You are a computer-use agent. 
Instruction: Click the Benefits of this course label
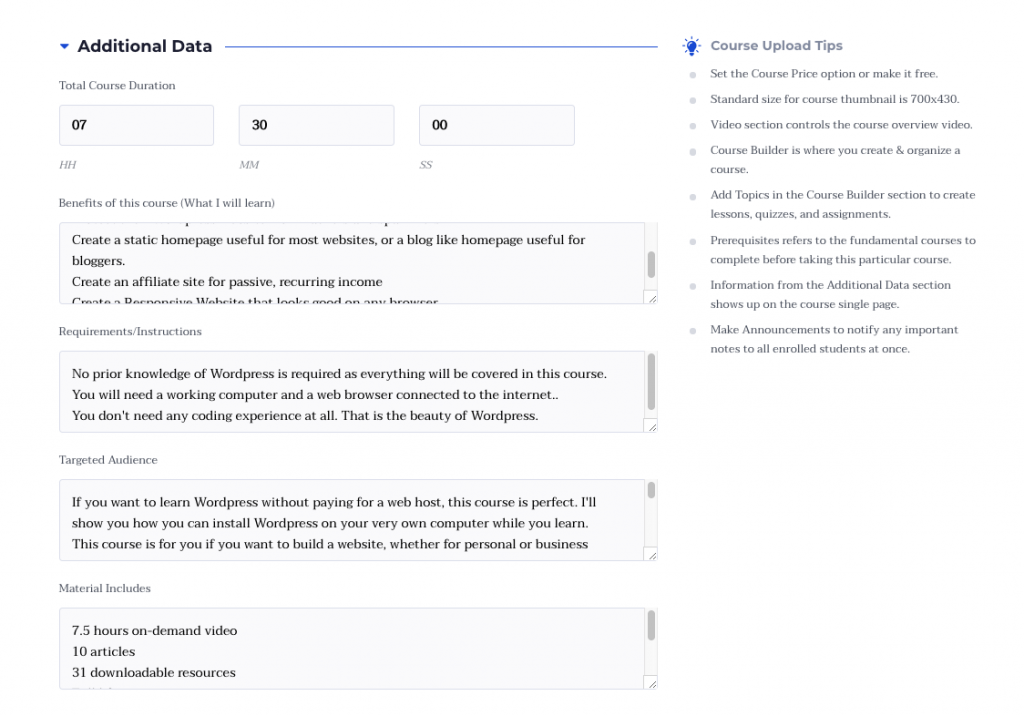click(x=167, y=203)
